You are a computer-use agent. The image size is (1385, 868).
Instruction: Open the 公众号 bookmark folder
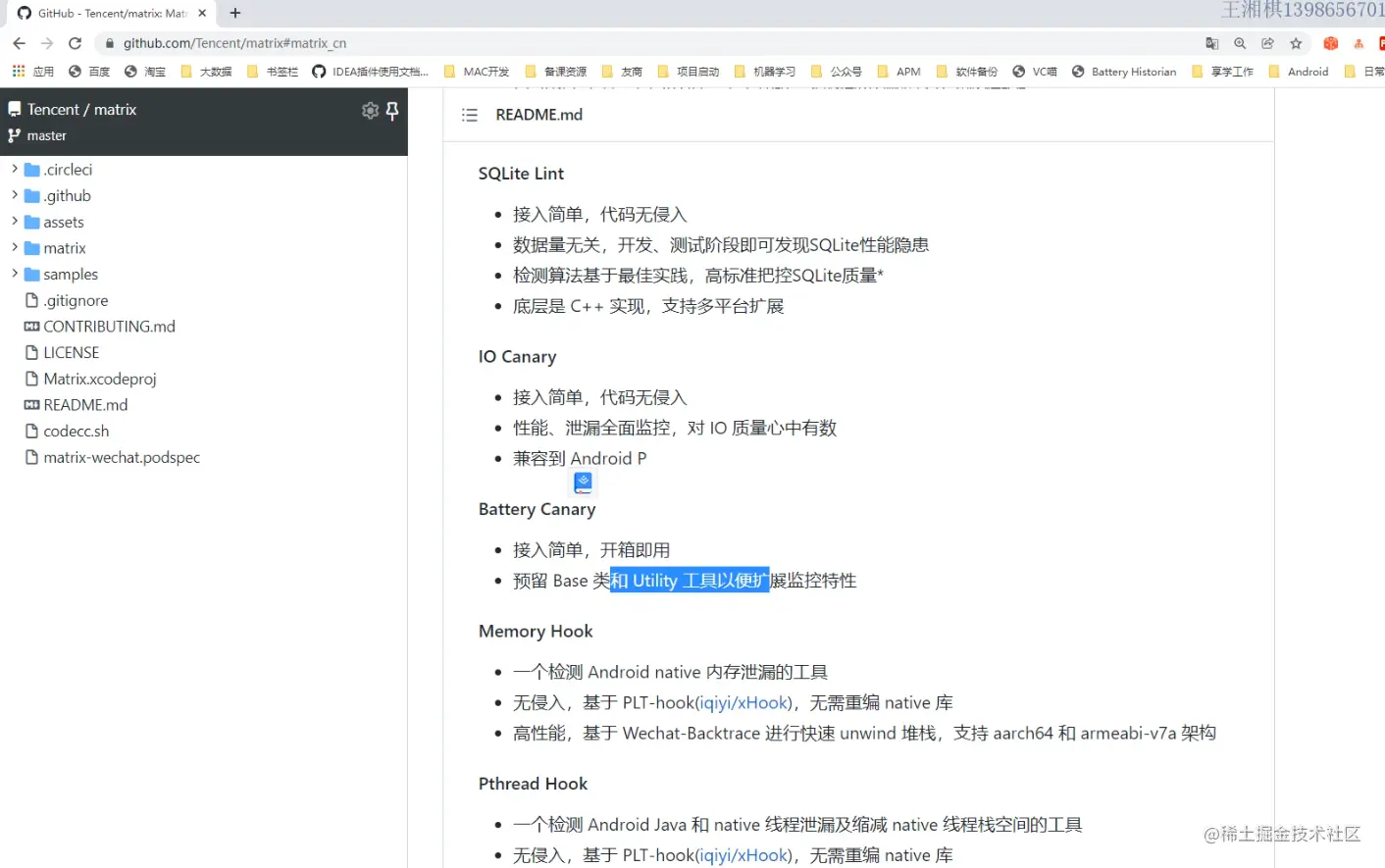pos(837,72)
